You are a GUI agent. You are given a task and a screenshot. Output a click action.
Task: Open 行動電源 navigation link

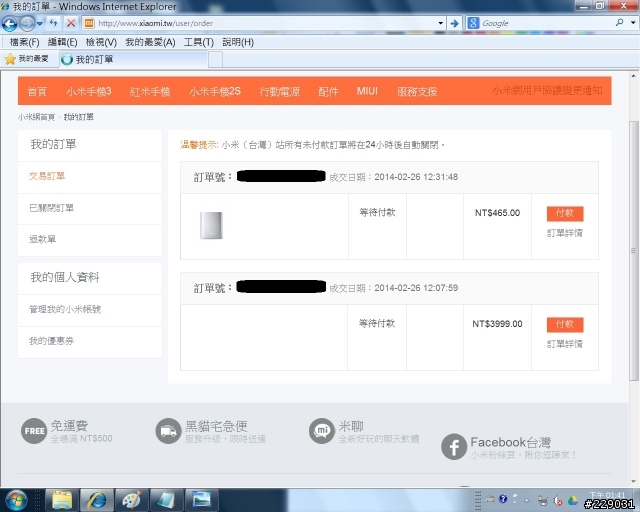tap(280, 91)
